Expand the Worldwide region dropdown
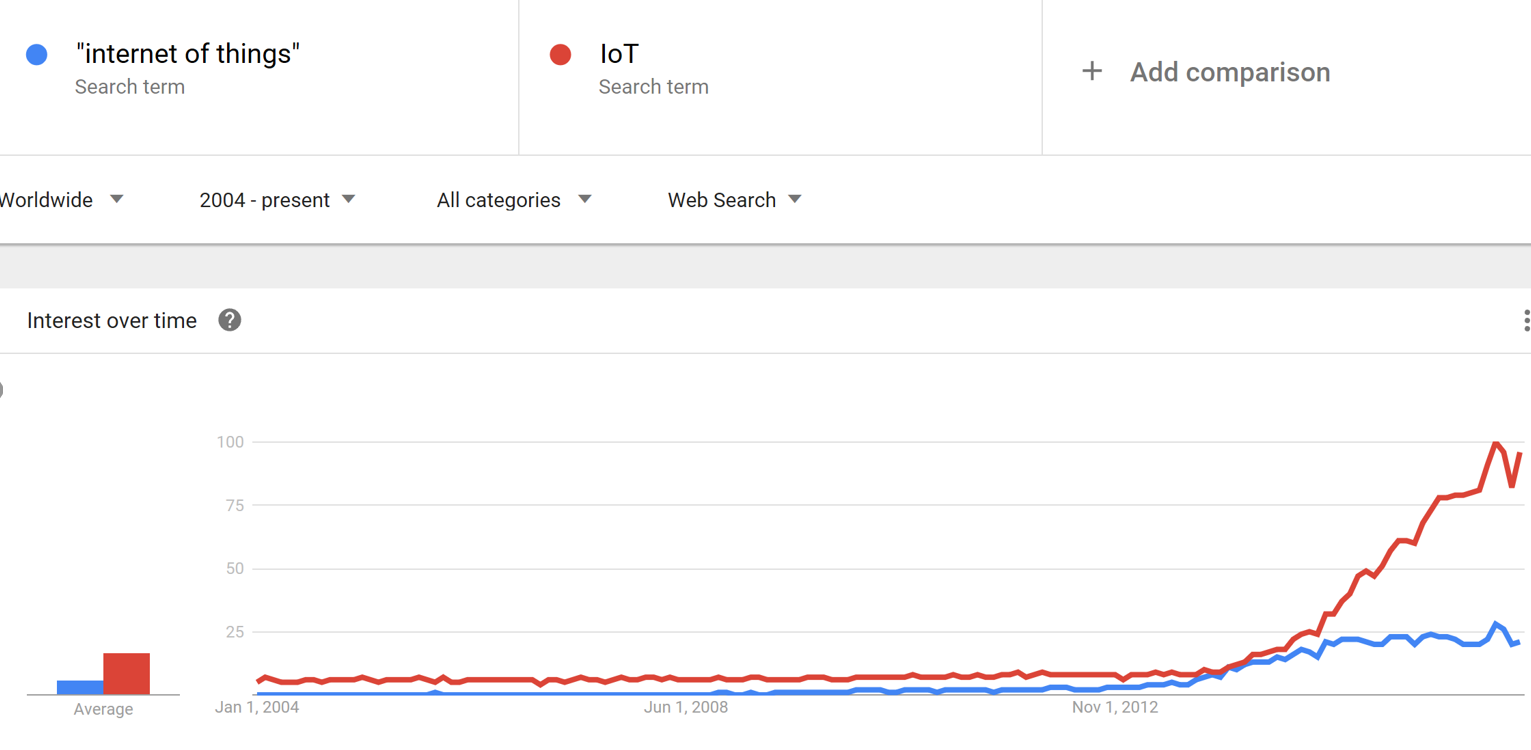 click(62, 200)
